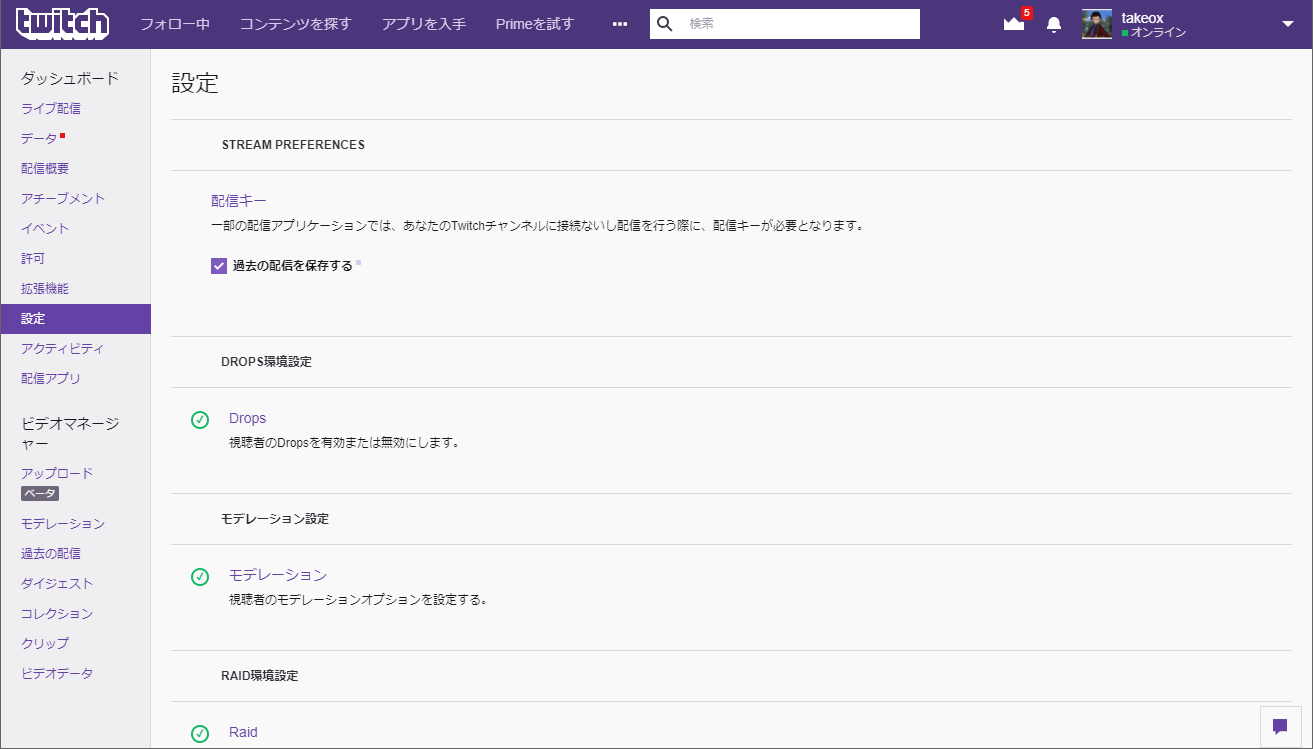Click the takeox profile avatar

coord(1097,24)
